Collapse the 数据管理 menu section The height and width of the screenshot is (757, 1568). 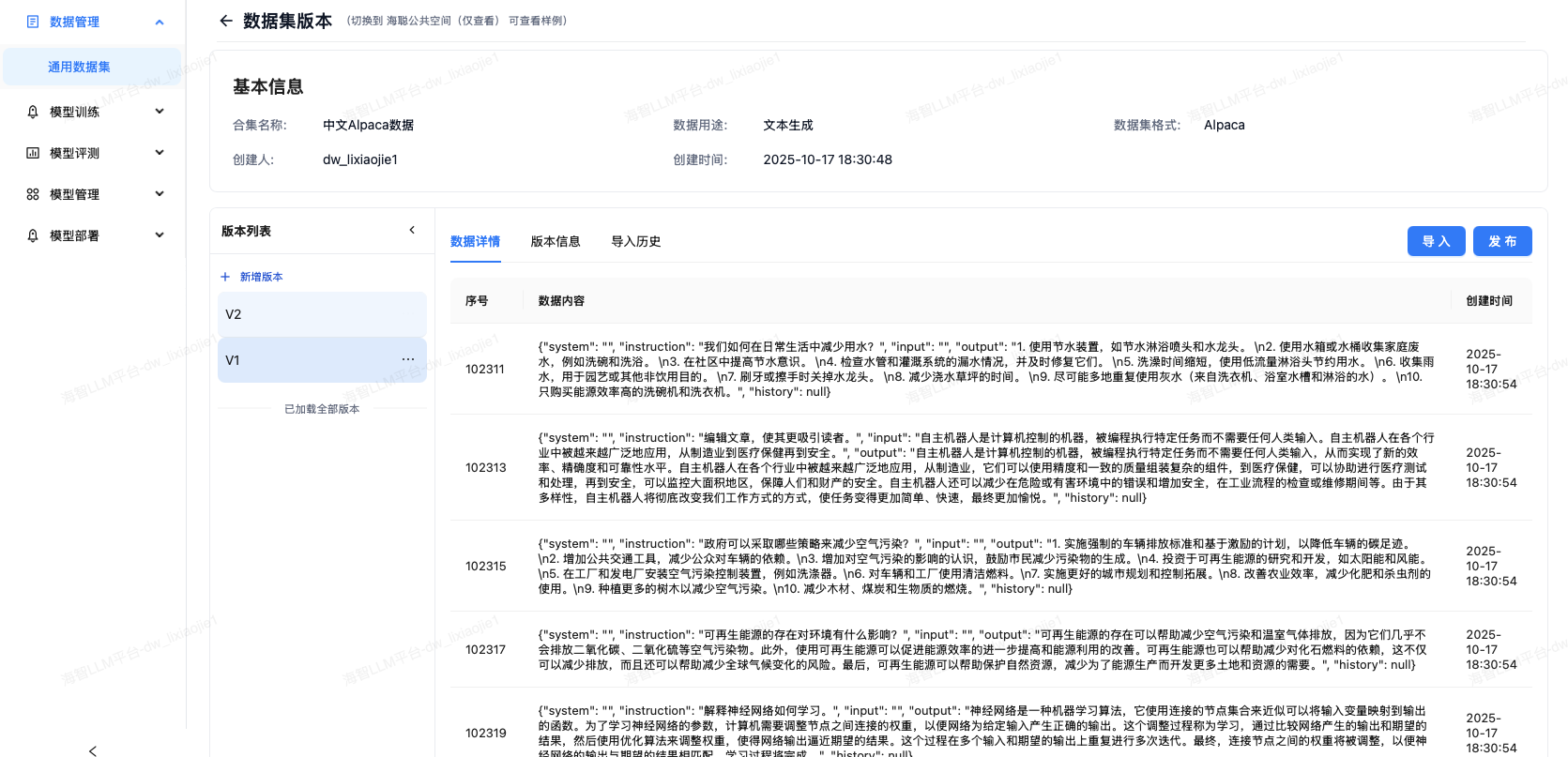160,22
